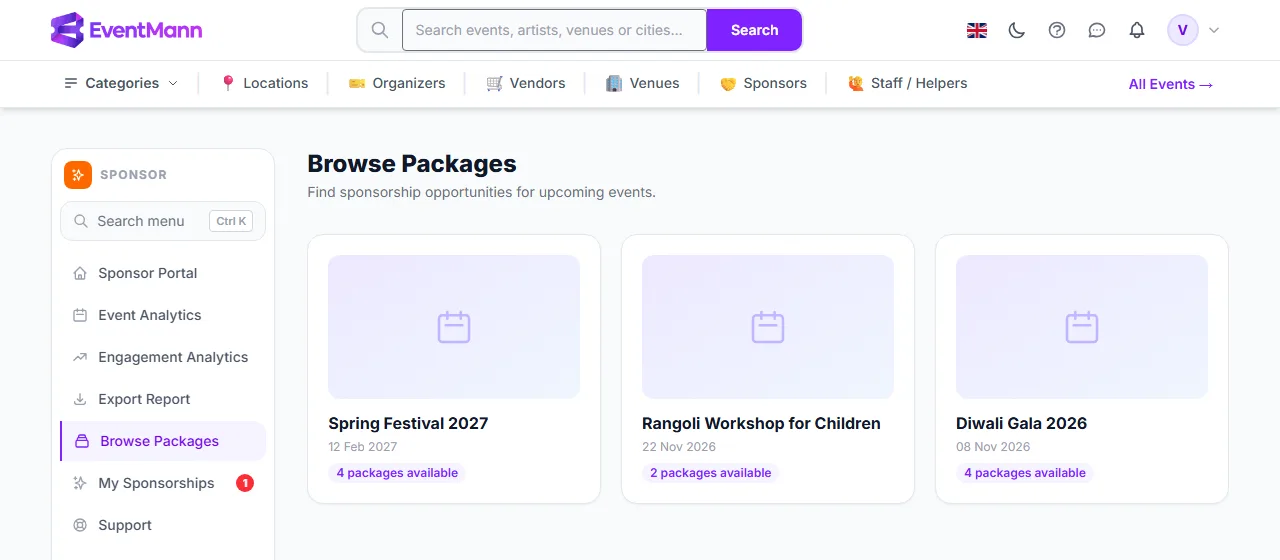Screen dimensions: 1280x560
Task: Open language selector UK flag
Action: click(977, 30)
